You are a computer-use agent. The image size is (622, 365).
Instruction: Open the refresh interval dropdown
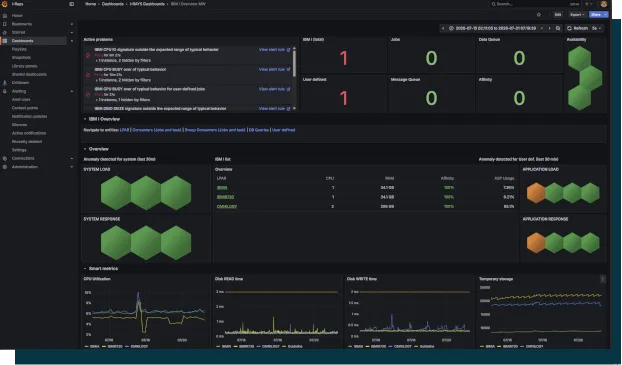coord(597,28)
